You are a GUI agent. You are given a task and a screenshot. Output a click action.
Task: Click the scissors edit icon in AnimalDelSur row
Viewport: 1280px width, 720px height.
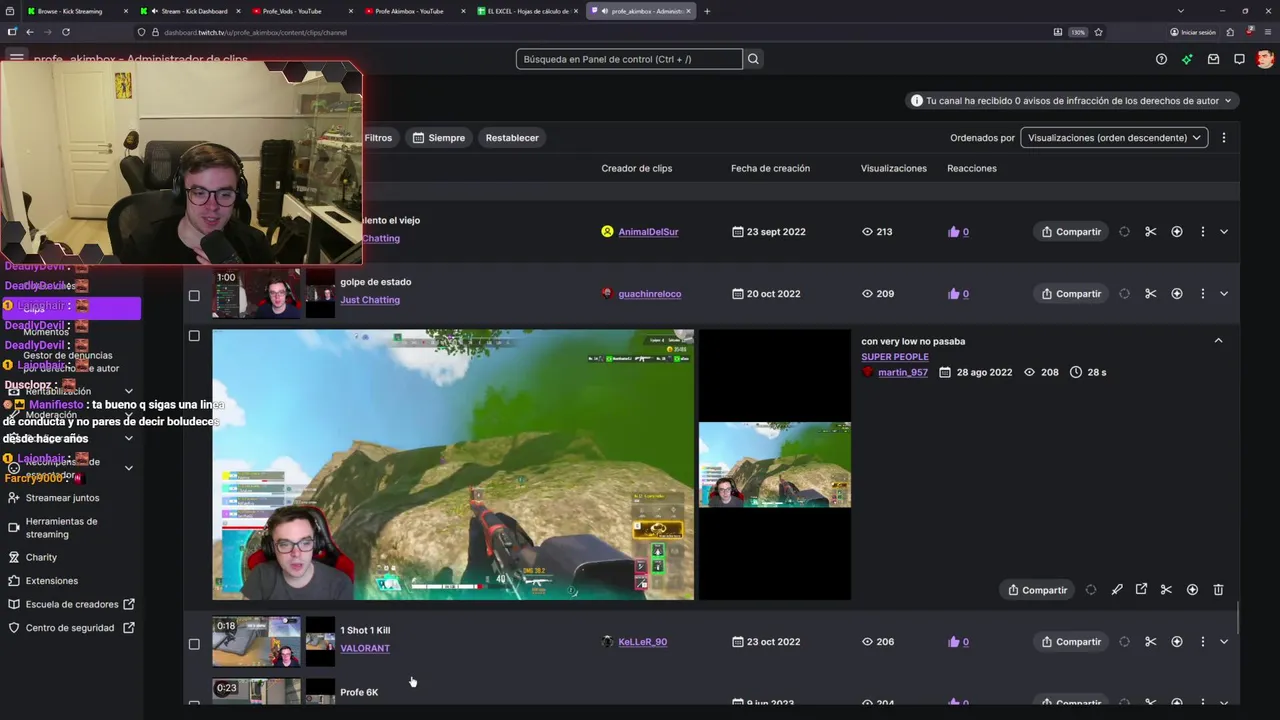pos(1150,232)
